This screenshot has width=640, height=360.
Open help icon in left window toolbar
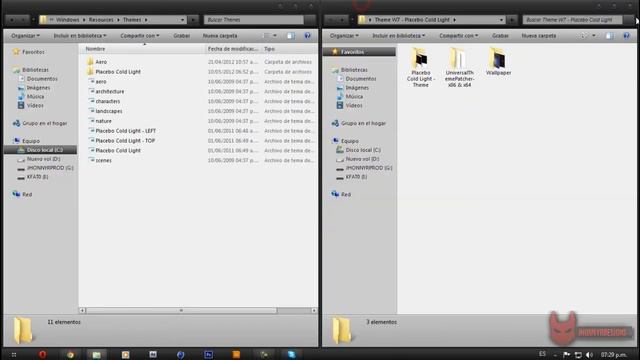[307, 36]
